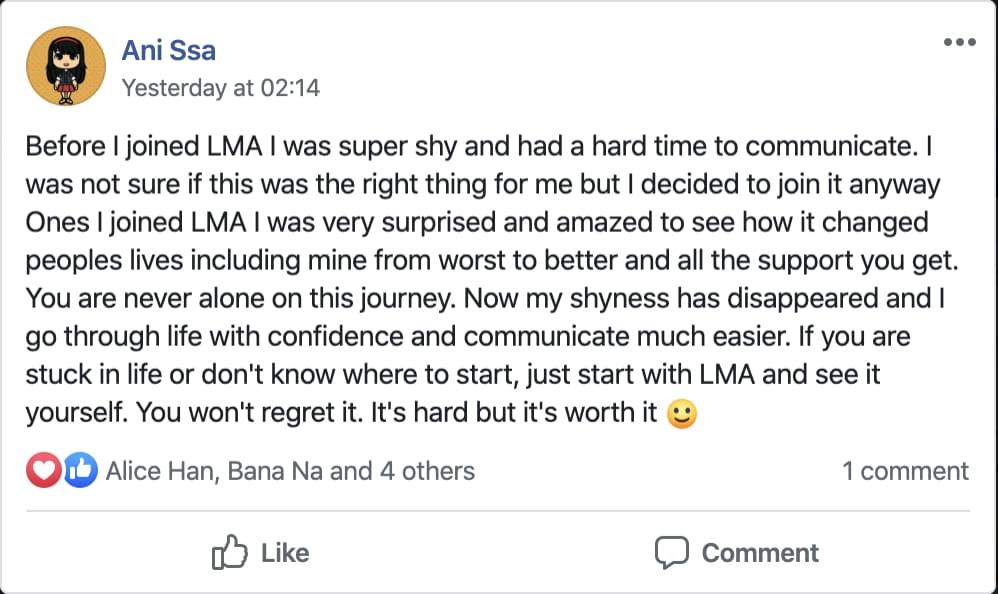Viewport: 998px width, 594px height.
Task: Open the three-dot post options menu
Action: [958, 42]
